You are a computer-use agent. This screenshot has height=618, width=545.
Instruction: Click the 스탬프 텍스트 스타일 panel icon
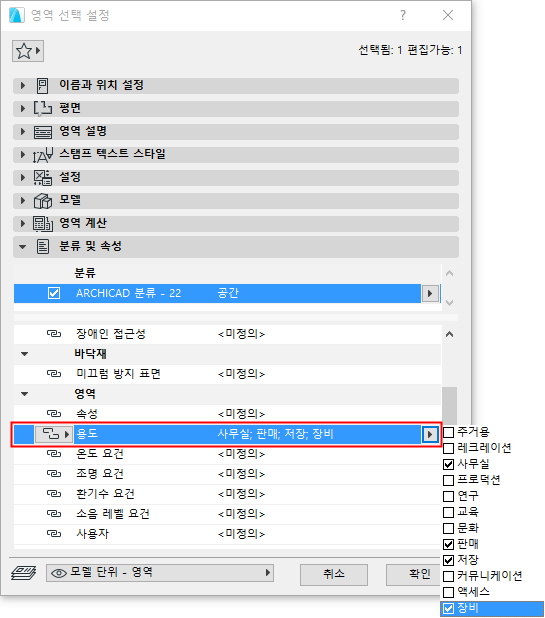(43, 154)
